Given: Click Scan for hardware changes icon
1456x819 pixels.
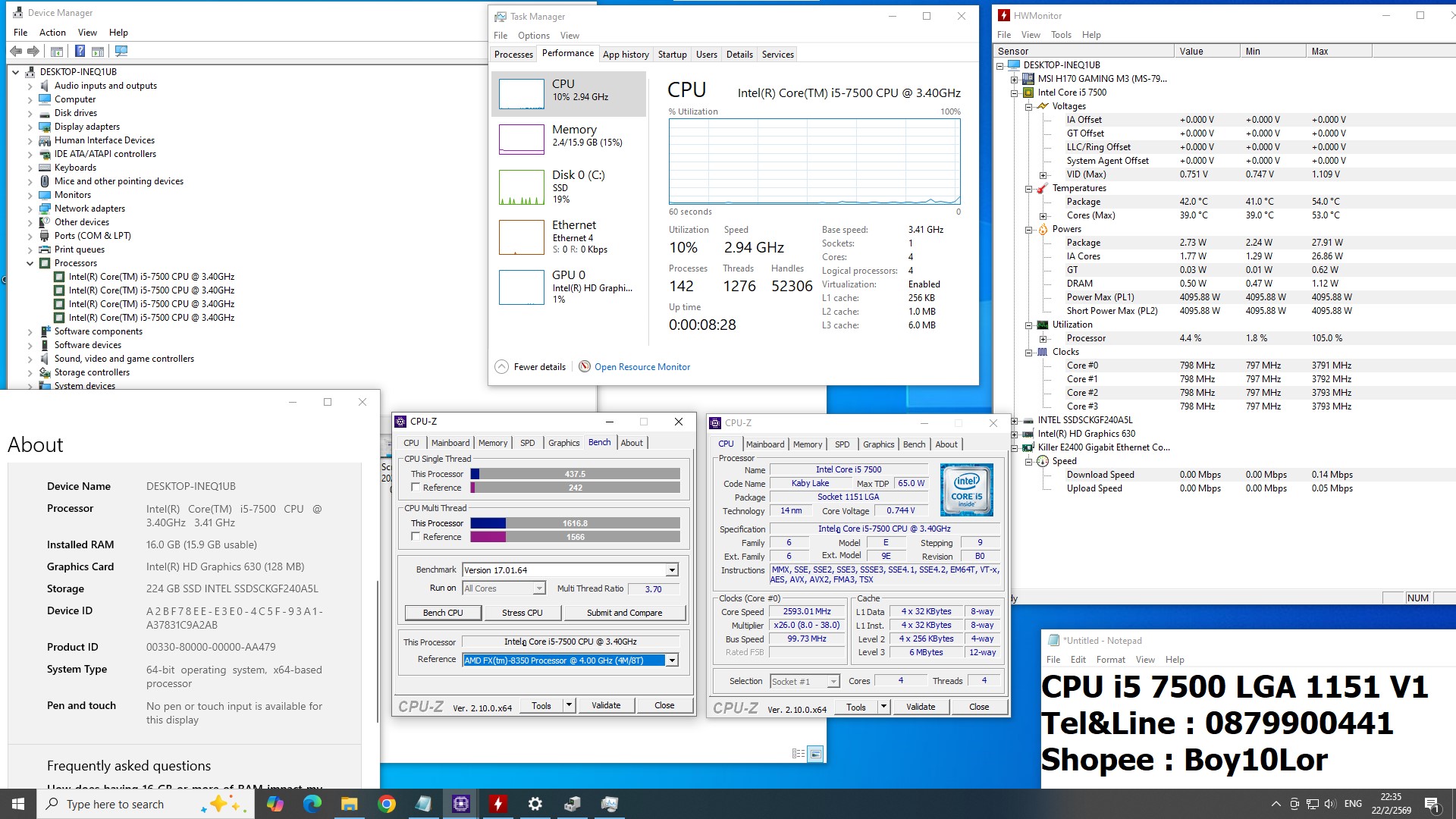Looking at the screenshot, I should click(x=121, y=52).
